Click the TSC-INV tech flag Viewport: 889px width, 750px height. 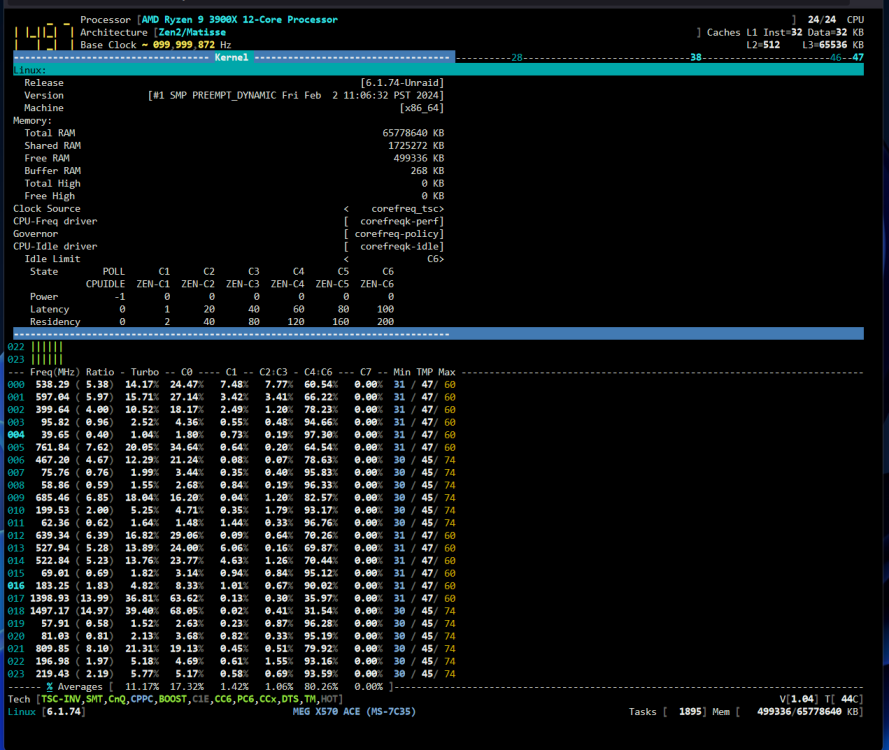pyautogui.click(x=61, y=700)
